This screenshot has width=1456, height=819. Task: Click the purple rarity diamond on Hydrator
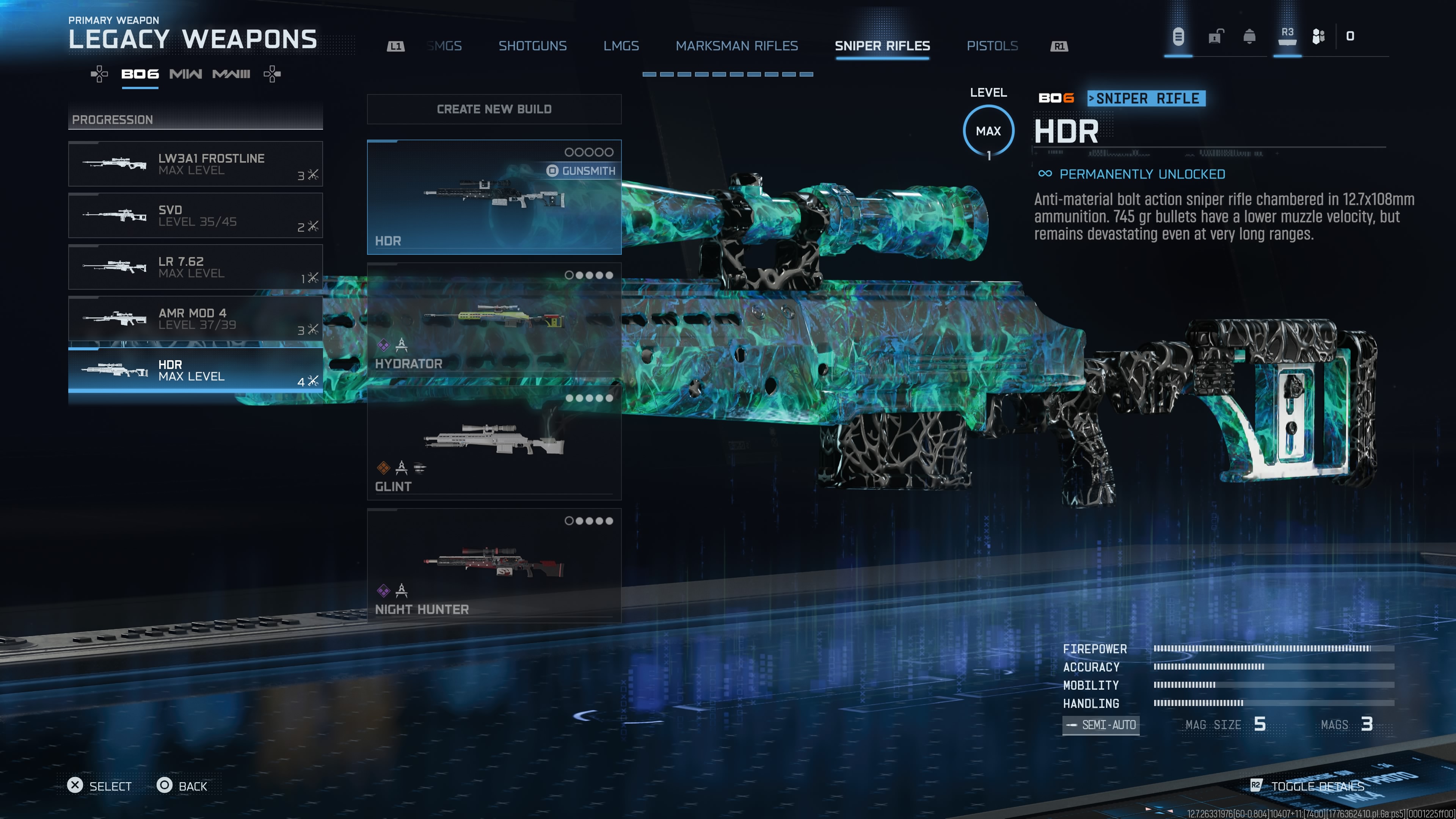click(383, 345)
